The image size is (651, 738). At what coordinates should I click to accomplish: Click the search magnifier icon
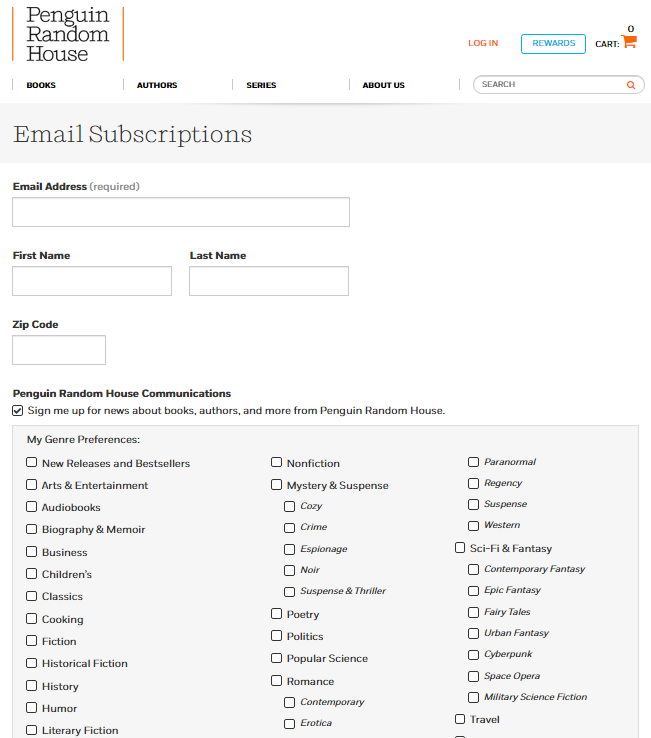631,85
